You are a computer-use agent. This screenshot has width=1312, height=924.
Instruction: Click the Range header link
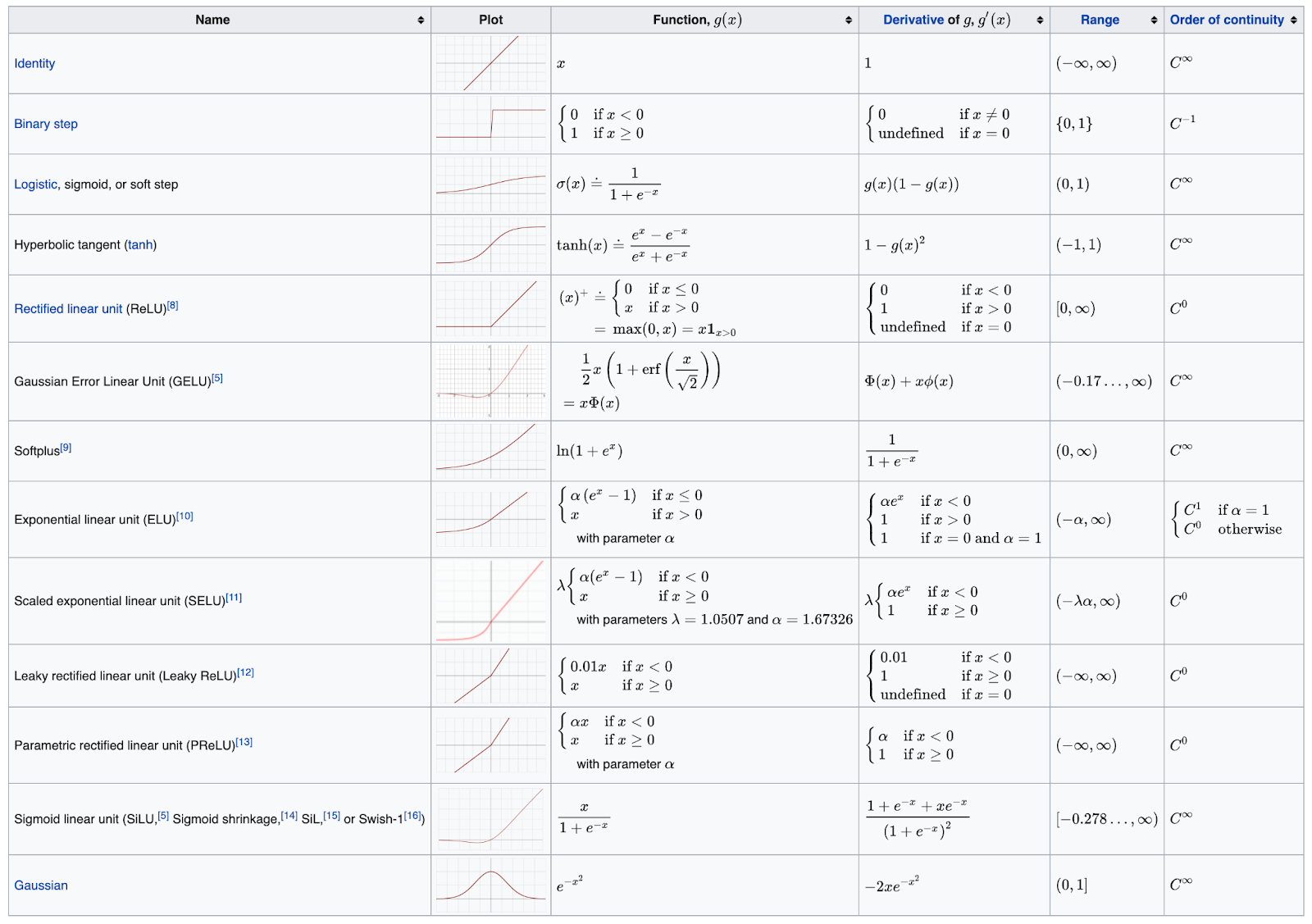(1100, 20)
